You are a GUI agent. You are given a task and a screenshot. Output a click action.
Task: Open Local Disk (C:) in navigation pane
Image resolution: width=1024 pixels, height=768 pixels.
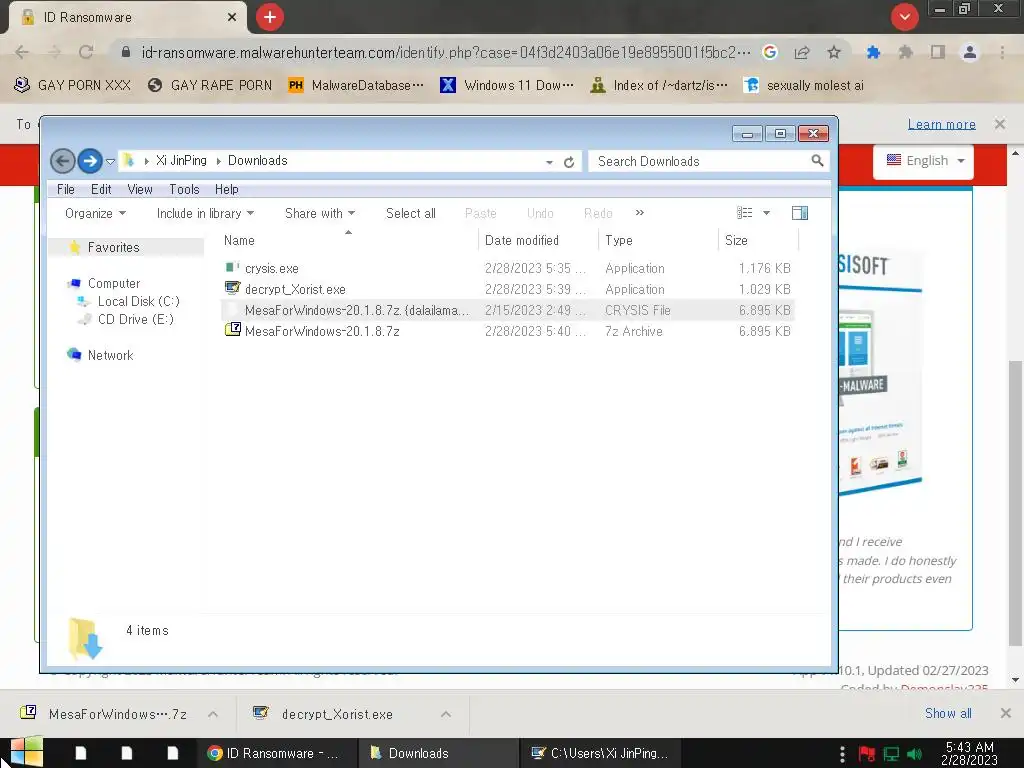138,302
